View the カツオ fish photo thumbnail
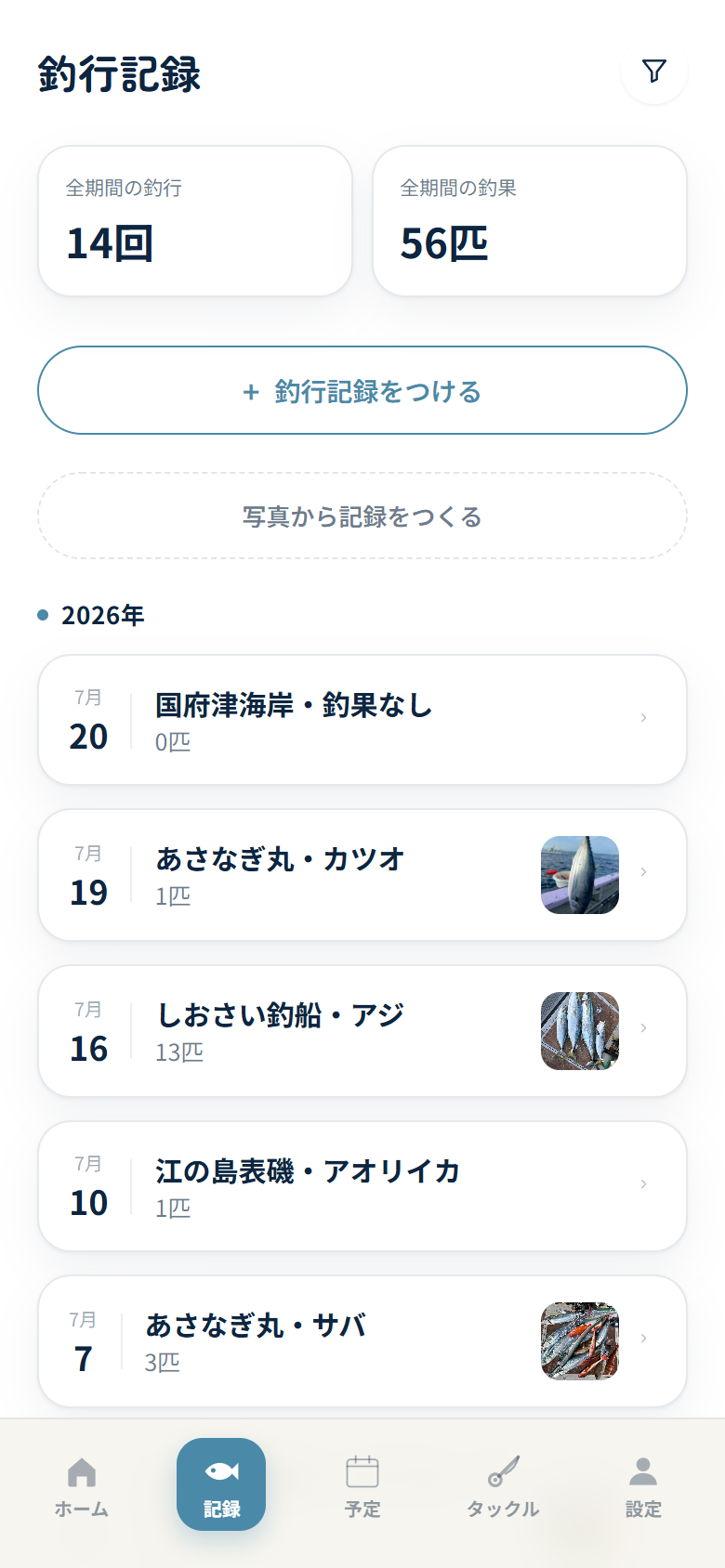Image resolution: width=725 pixels, height=1568 pixels. coord(580,875)
